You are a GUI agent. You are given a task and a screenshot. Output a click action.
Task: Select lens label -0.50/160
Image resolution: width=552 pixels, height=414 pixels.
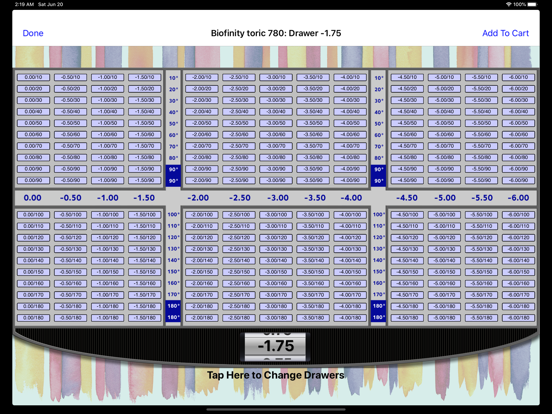click(x=70, y=283)
